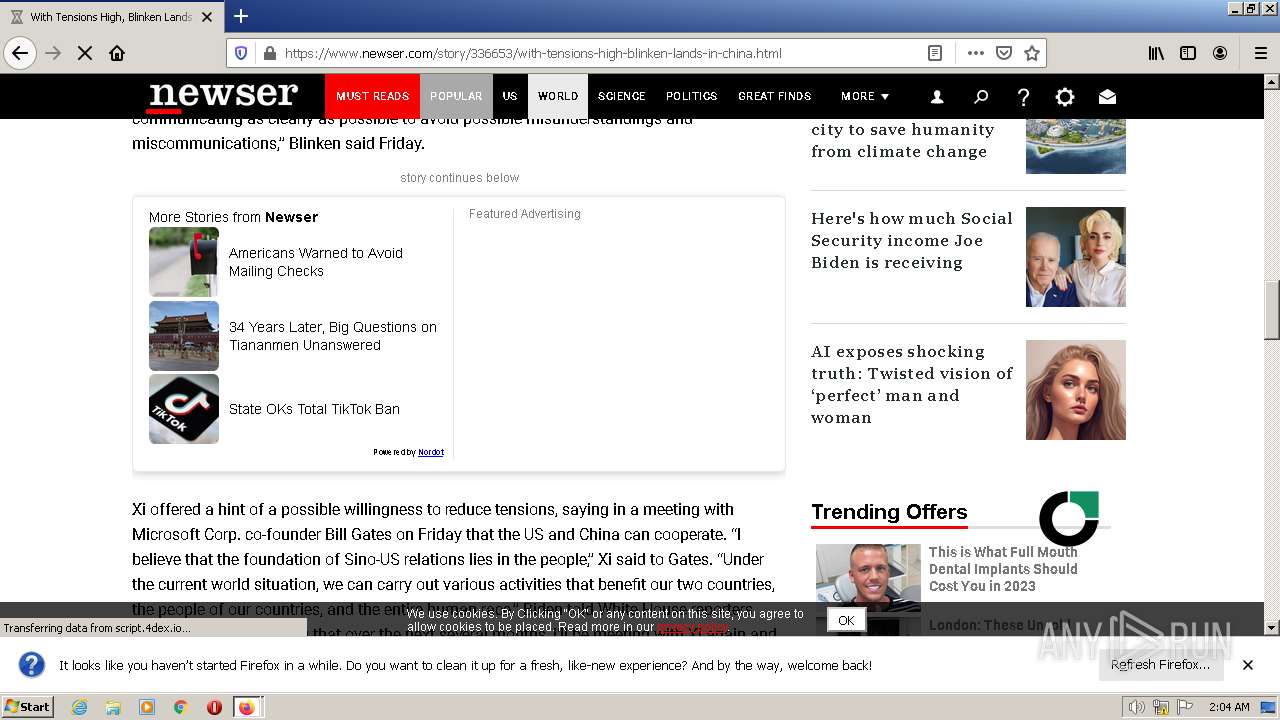1280x720 pixels.
Task: Open the Newser search magnifier
Action: 981,97
